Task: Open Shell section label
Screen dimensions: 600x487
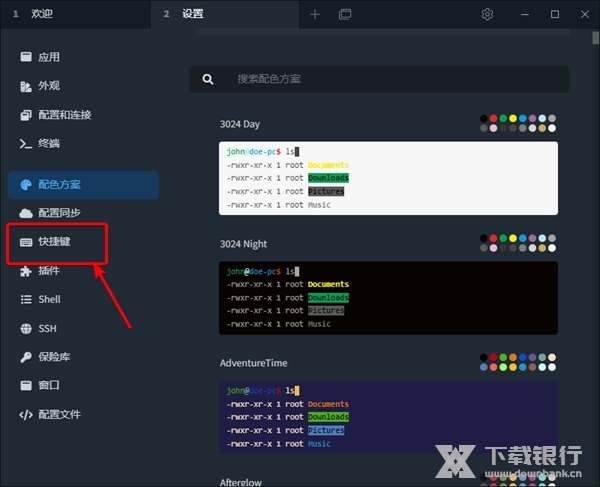Action: [49, 299]
